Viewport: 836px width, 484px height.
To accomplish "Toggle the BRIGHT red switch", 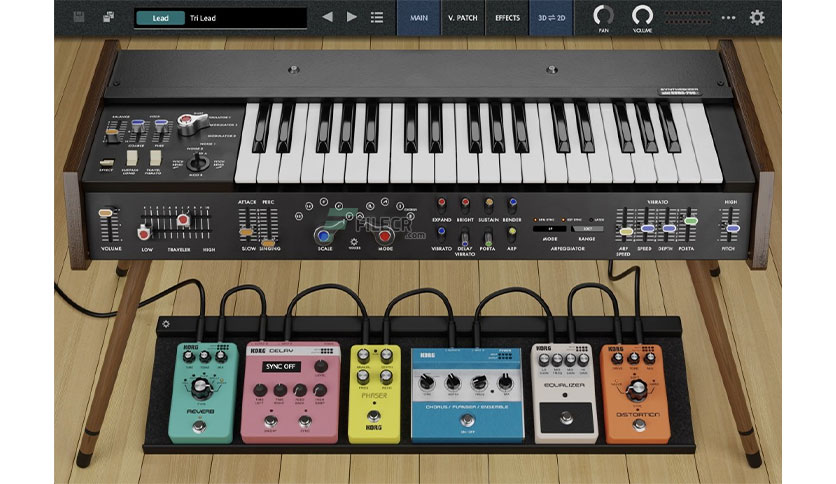I will click(x=465, y=206).
